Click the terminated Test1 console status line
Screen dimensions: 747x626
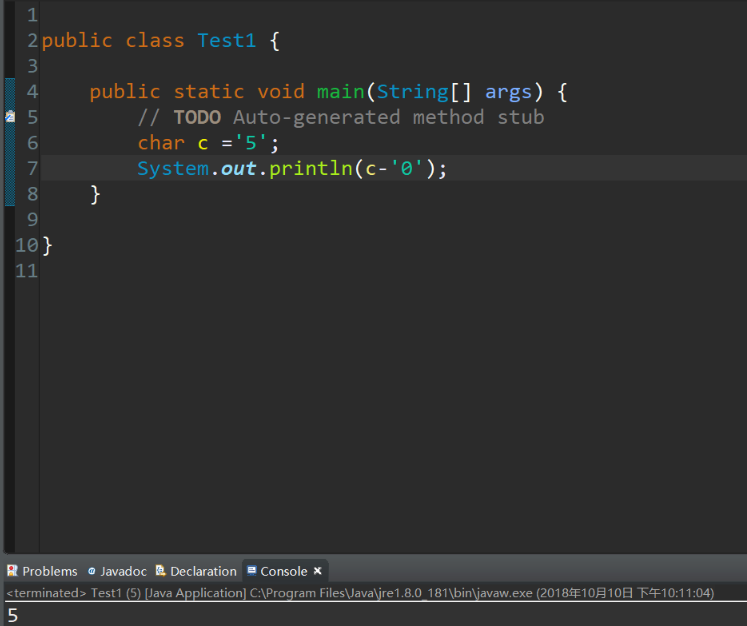click(x=360, y=593)
